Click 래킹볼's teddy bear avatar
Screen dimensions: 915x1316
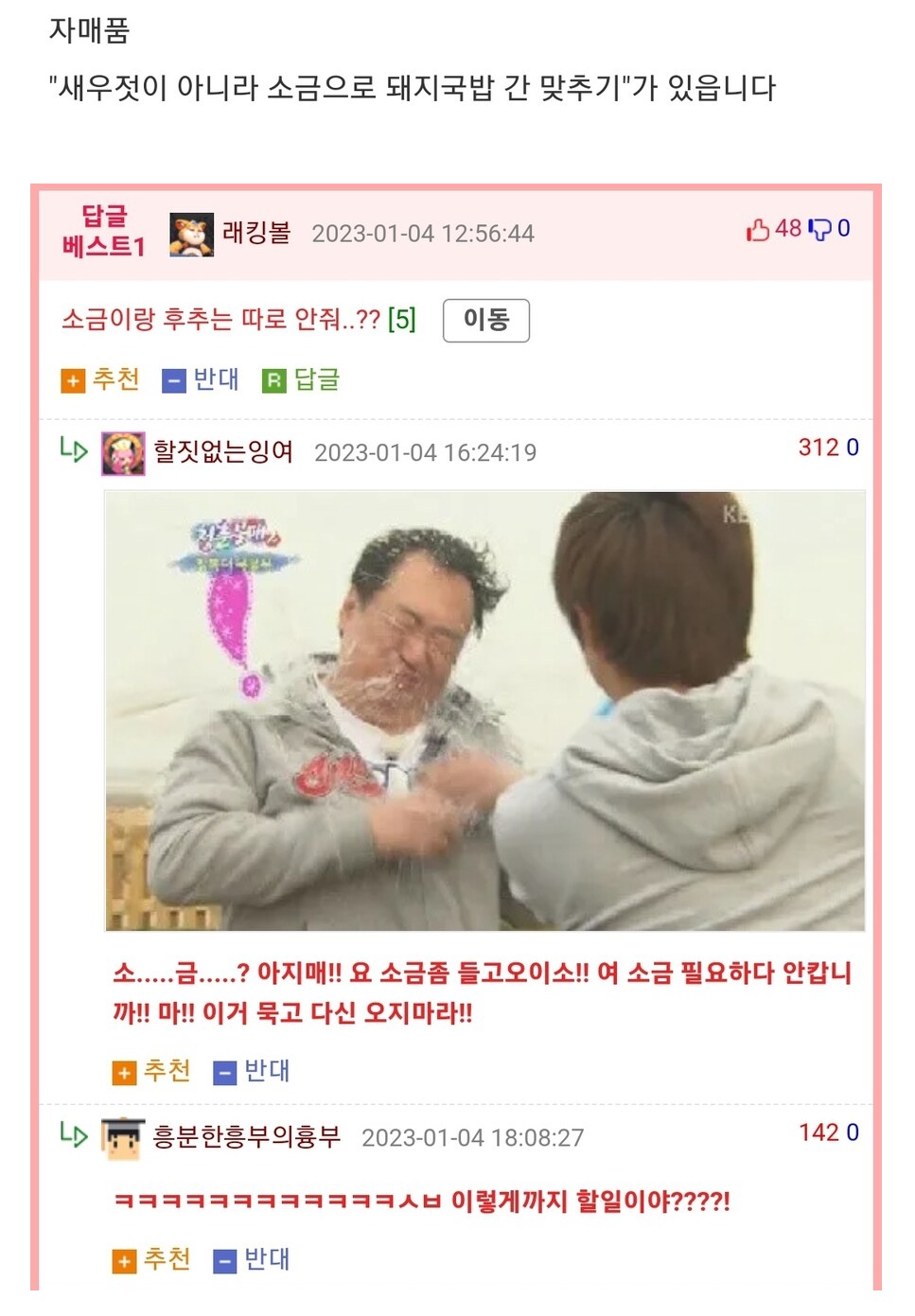(191, 234)
